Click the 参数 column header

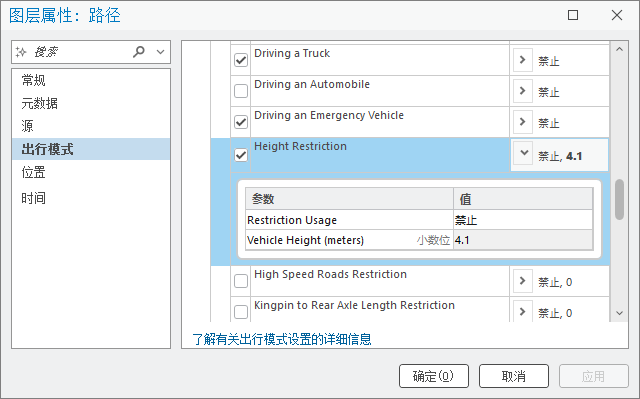(x=349, y=199)
